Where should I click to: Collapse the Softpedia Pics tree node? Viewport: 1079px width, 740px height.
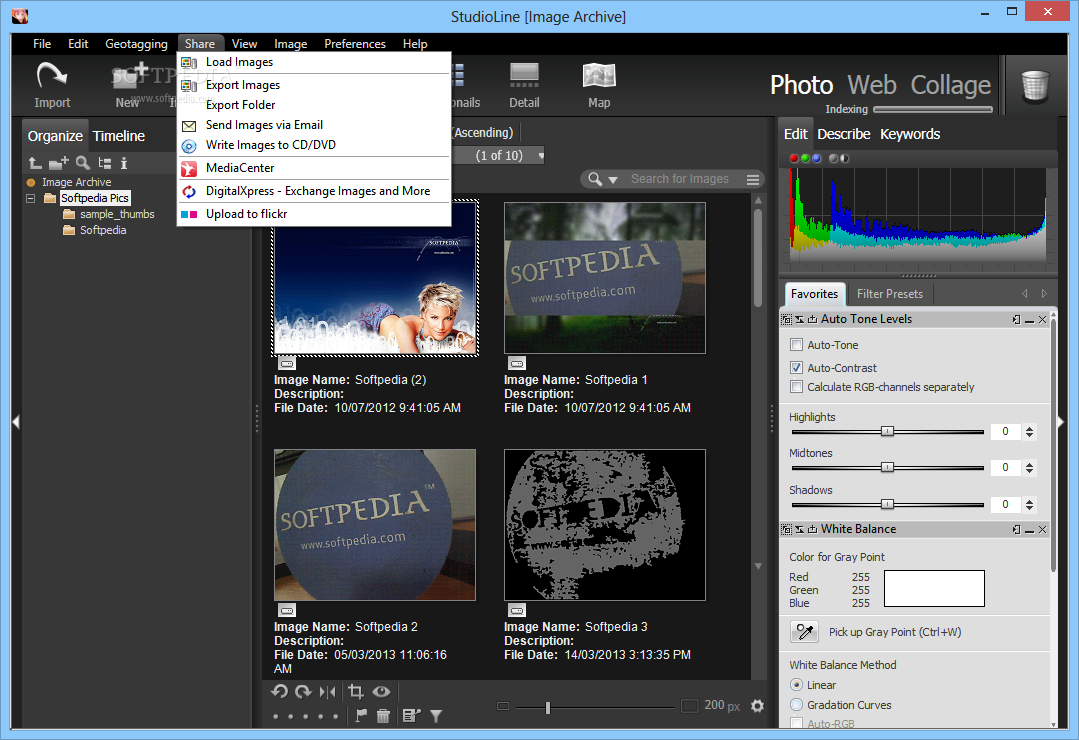31,198
